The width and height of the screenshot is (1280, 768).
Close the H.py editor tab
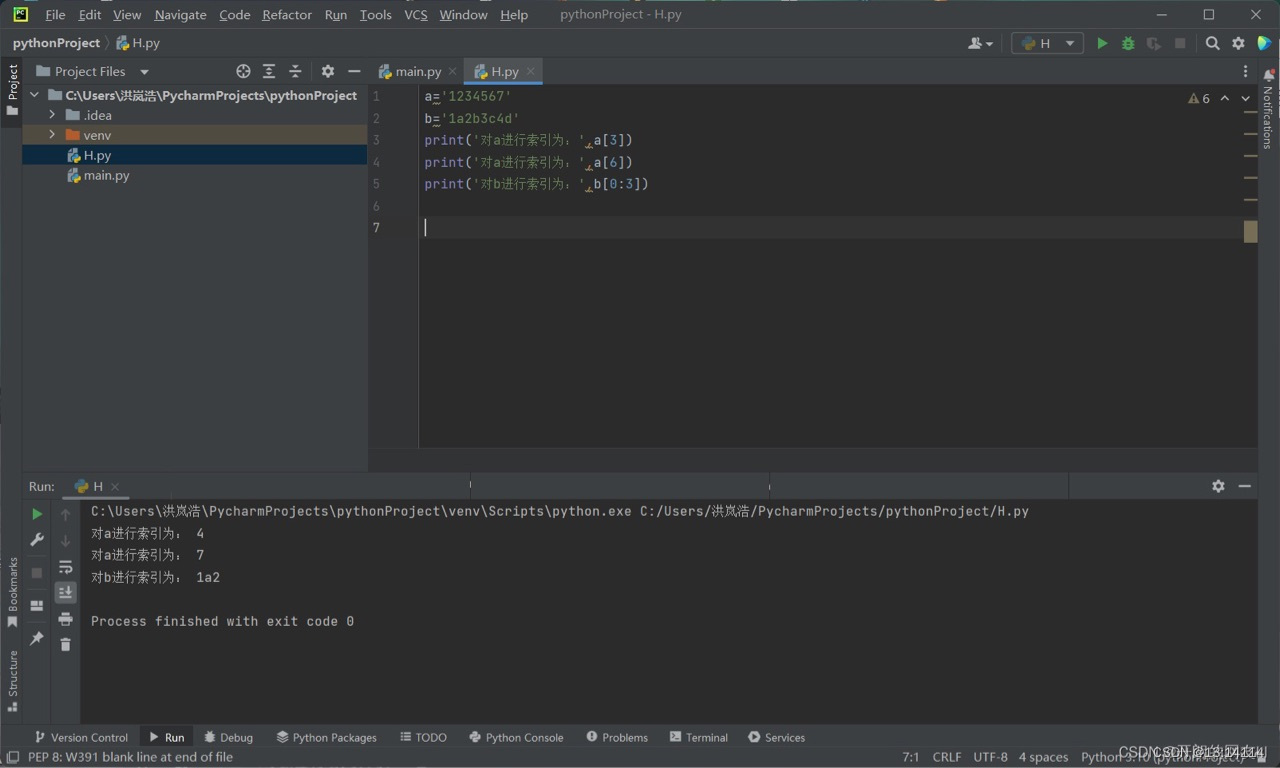(531, 71)
